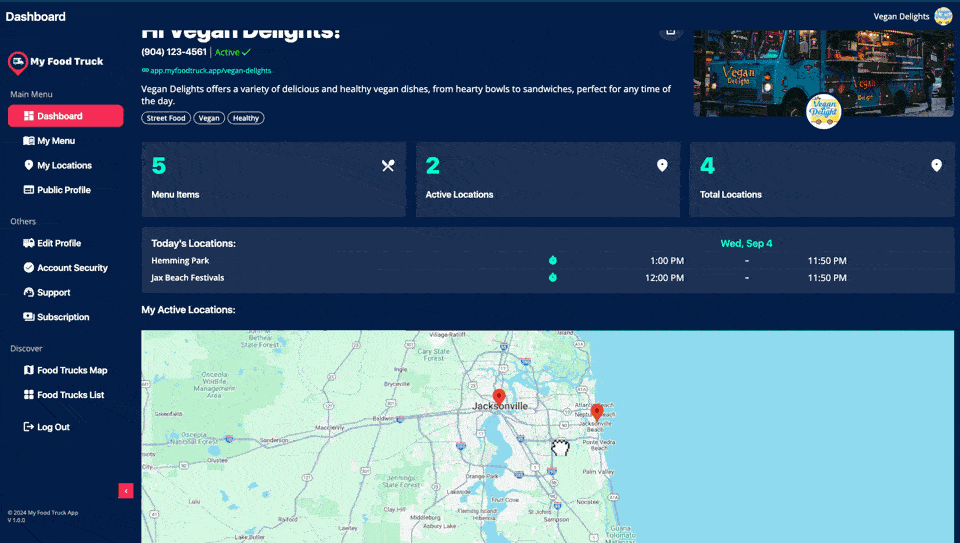Collapse the sidebar with the red arrow

tap(126, 490)
